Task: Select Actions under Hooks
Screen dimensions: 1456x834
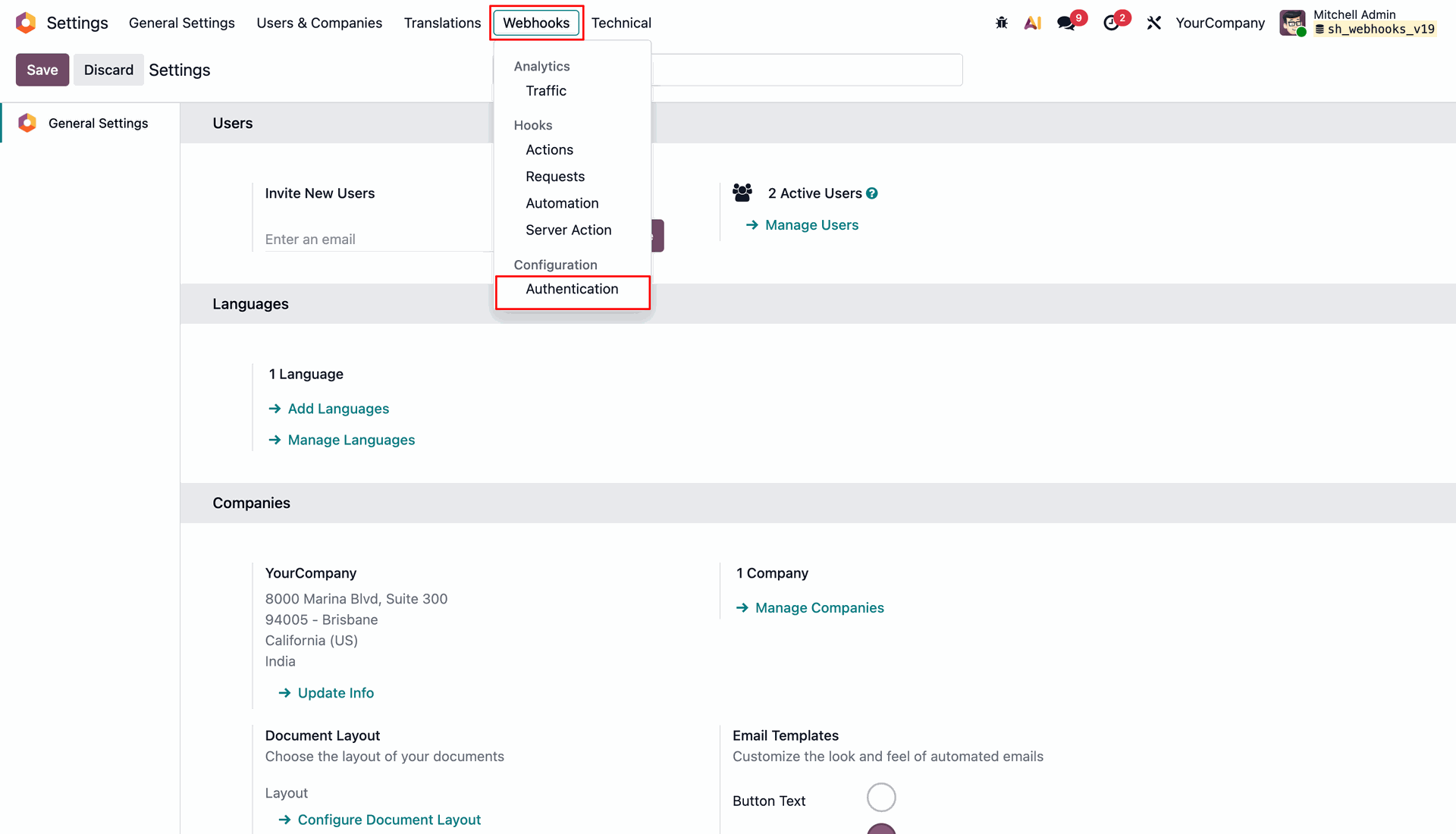Action: click(550, 150)
